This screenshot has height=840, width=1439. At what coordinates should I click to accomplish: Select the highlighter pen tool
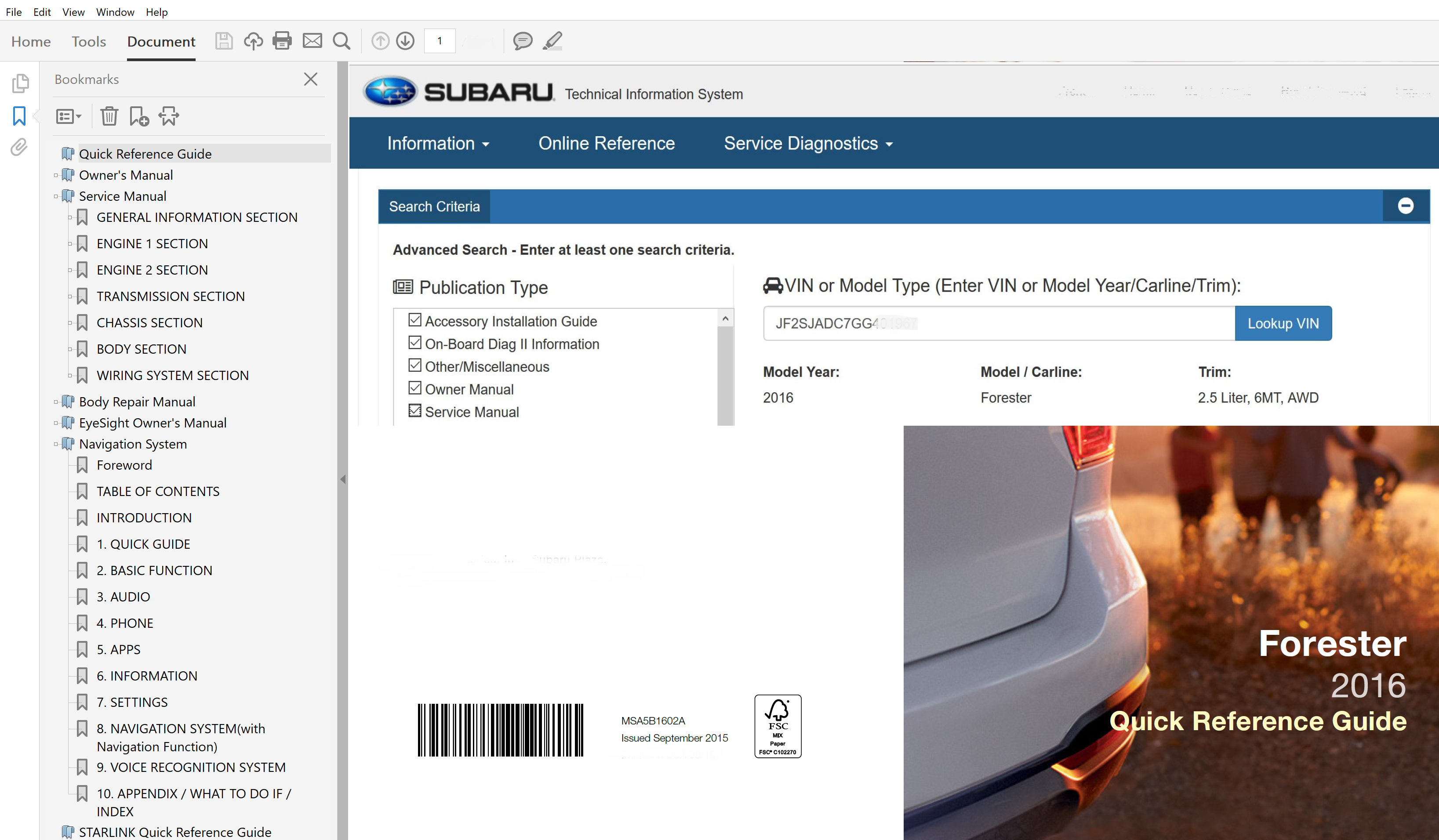coord(552,41)
